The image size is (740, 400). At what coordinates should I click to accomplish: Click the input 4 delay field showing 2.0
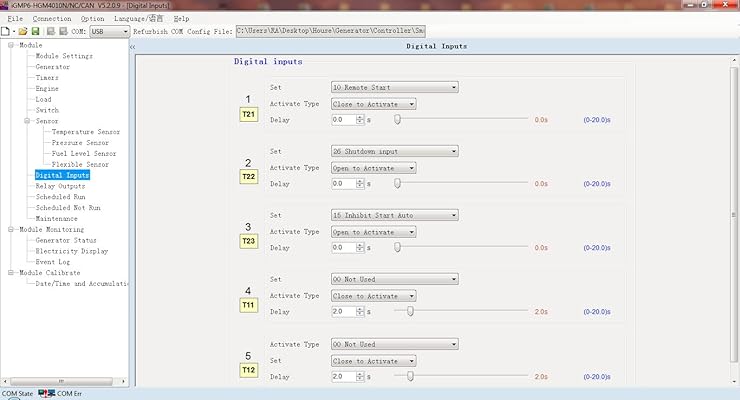tap(344, 311)
